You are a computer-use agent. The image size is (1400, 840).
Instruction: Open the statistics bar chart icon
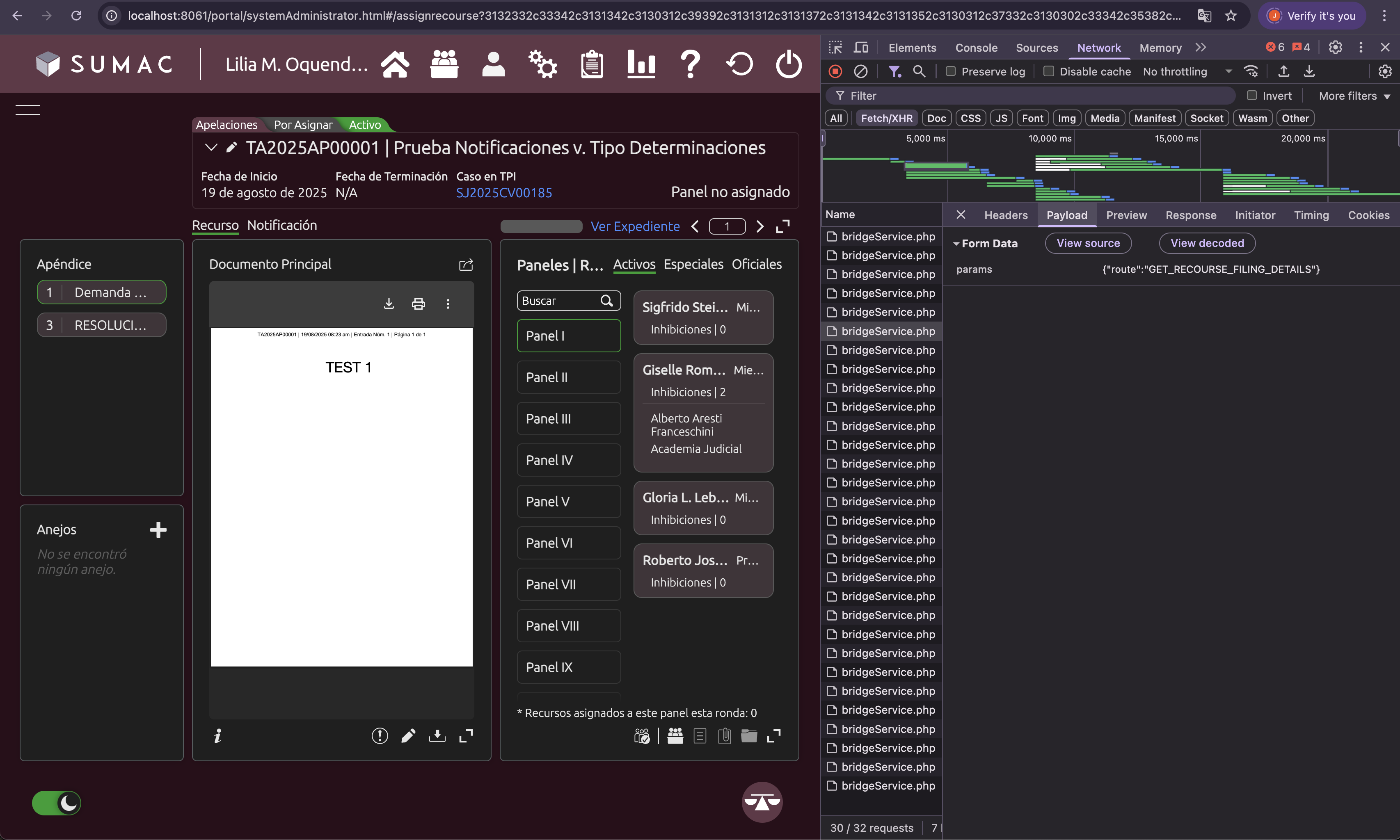coord(641,64)
